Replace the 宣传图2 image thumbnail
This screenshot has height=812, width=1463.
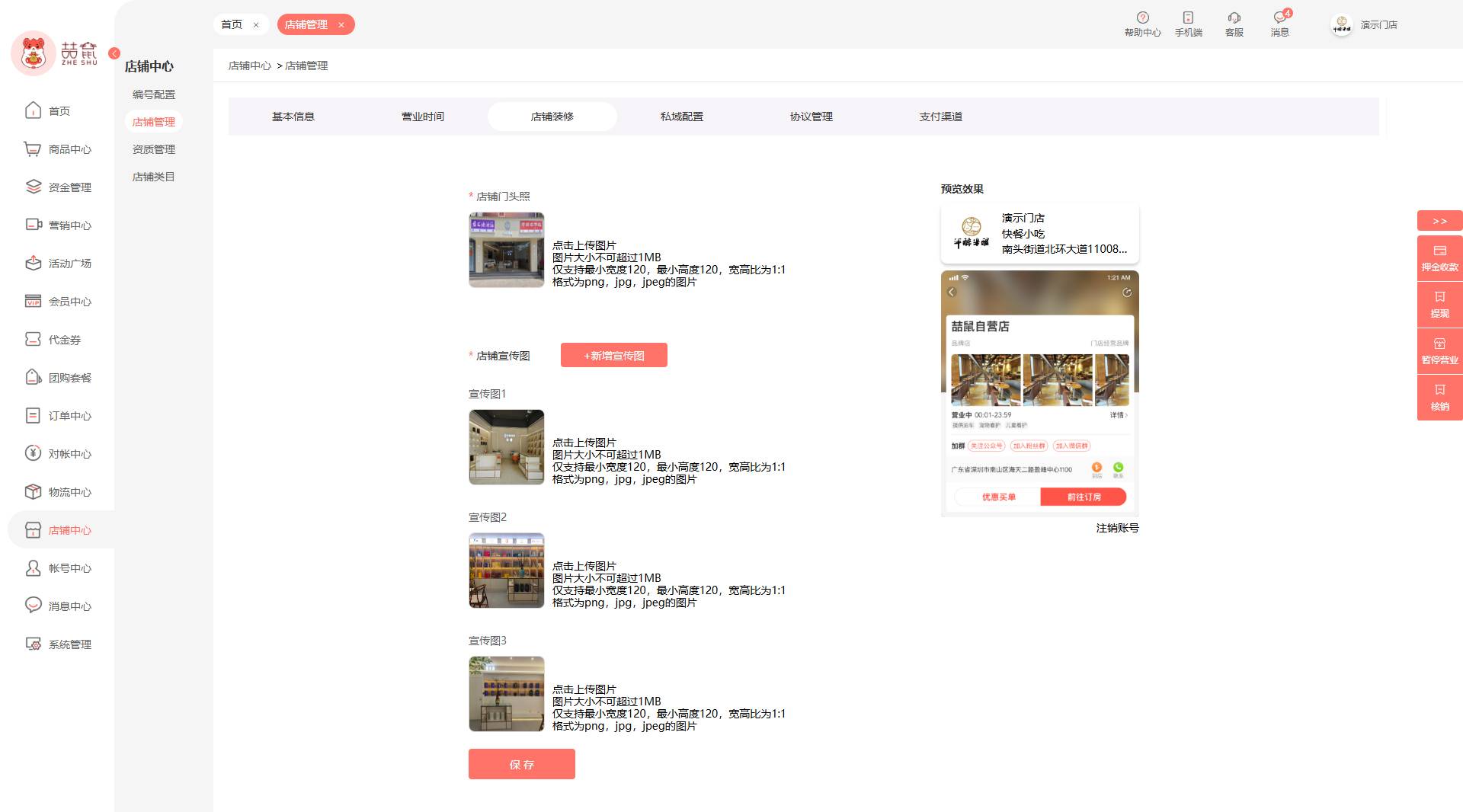tap(507, 571)
